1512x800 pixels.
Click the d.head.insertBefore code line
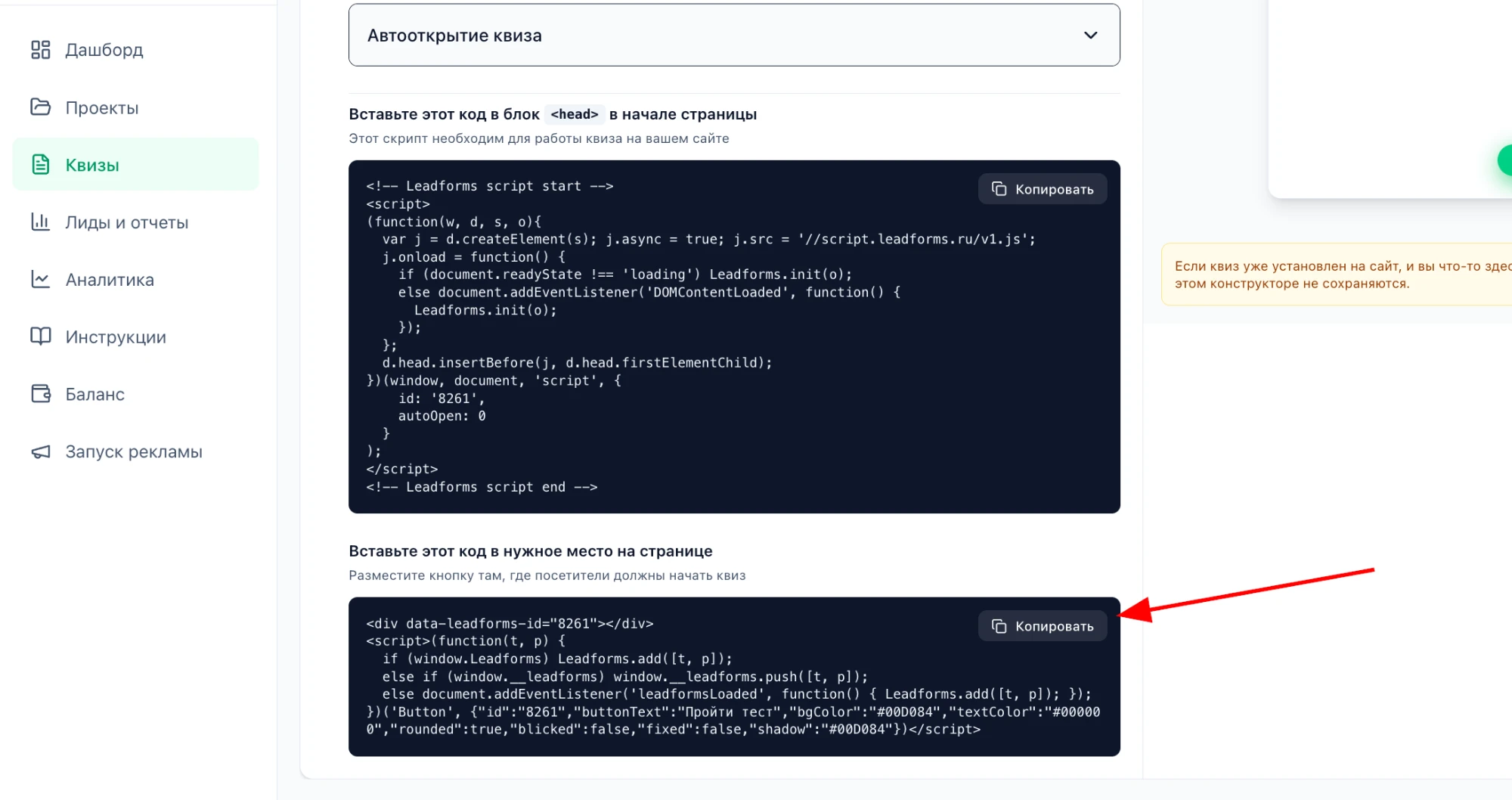point(577,363)
